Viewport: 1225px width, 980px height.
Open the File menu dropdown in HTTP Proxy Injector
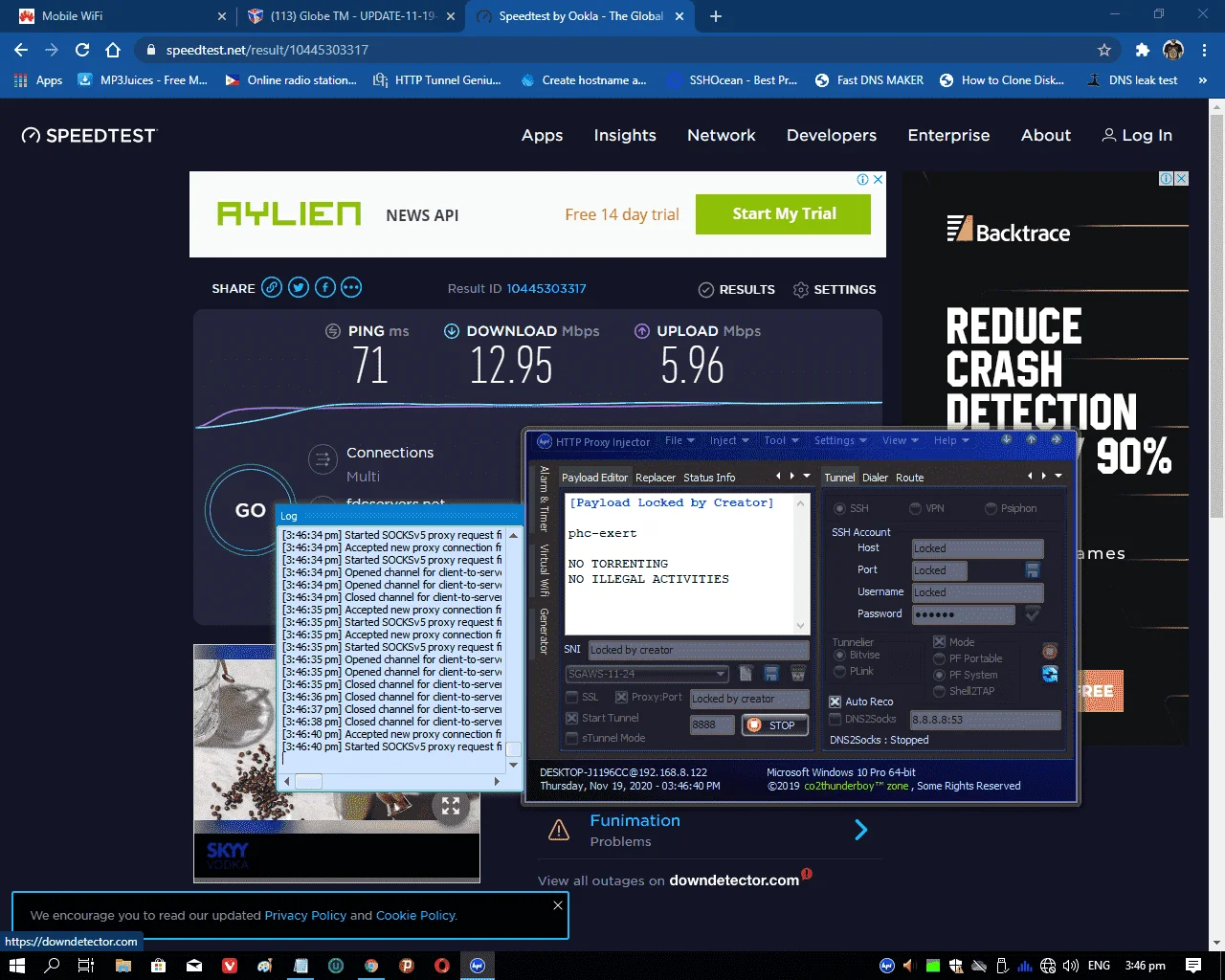[679, 440]
